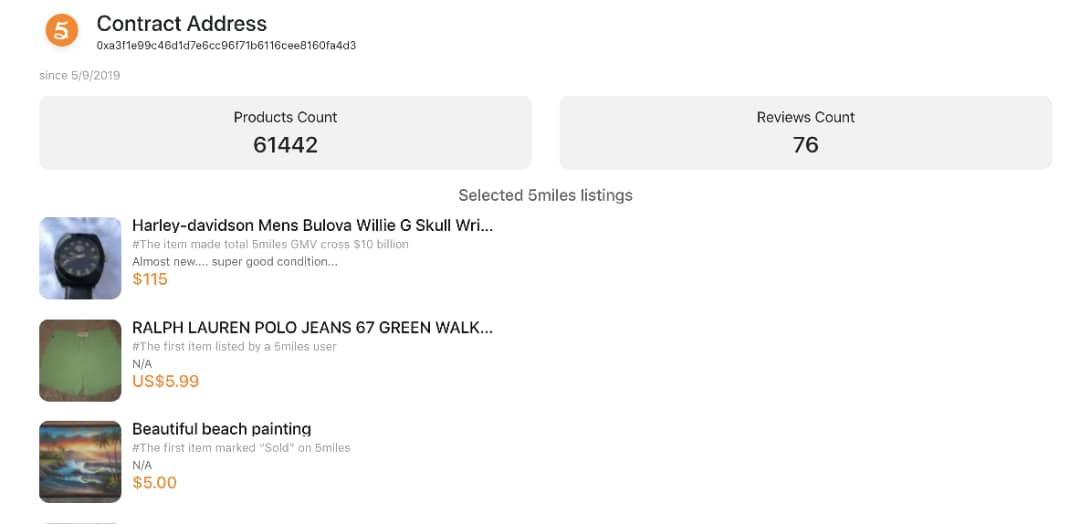Open the green Ralph Lauren jeans thumbnail
The height and width of the screenshot is (524, 1080).
80,360
